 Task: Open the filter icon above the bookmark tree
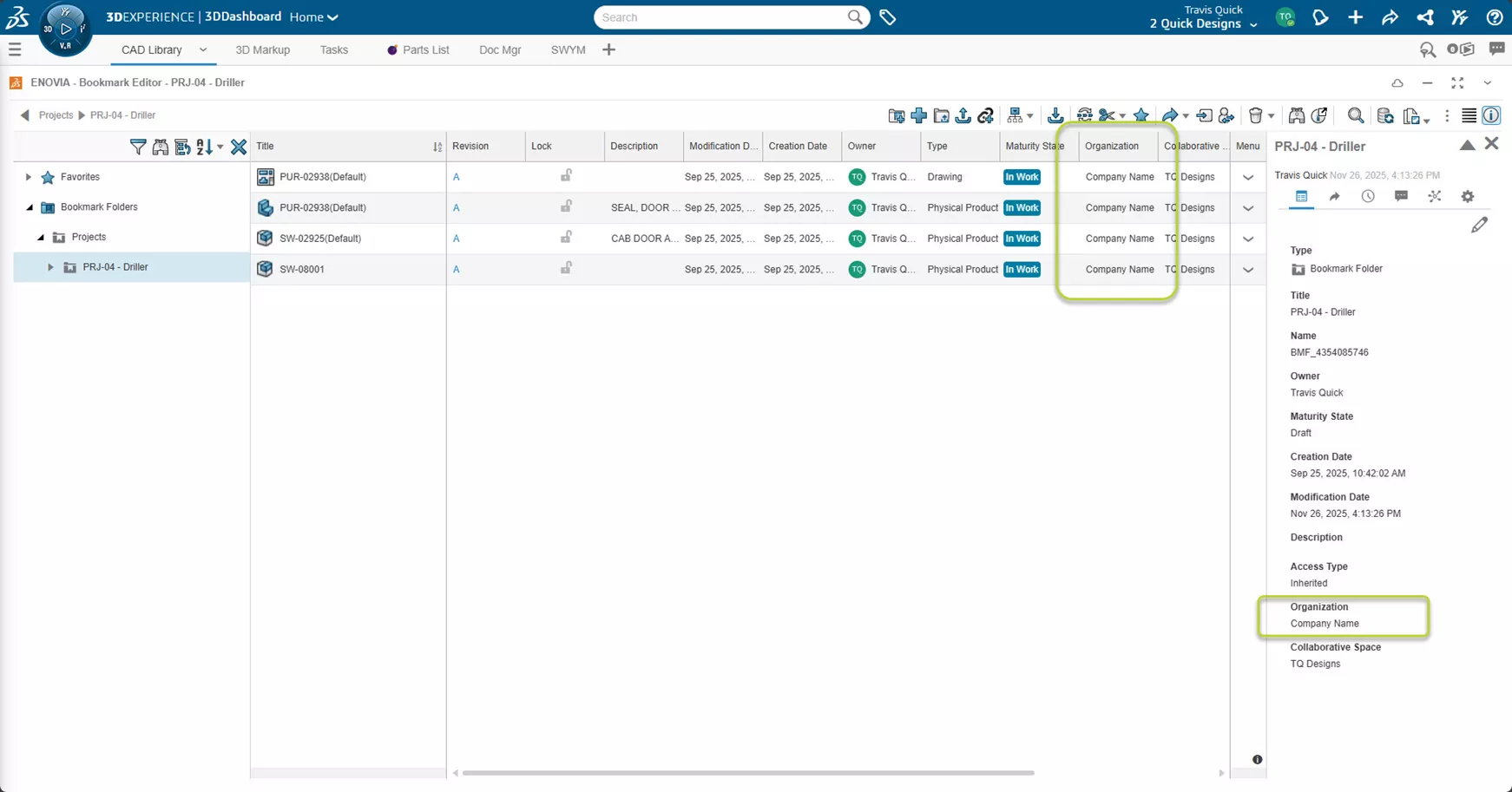[137, 147]
